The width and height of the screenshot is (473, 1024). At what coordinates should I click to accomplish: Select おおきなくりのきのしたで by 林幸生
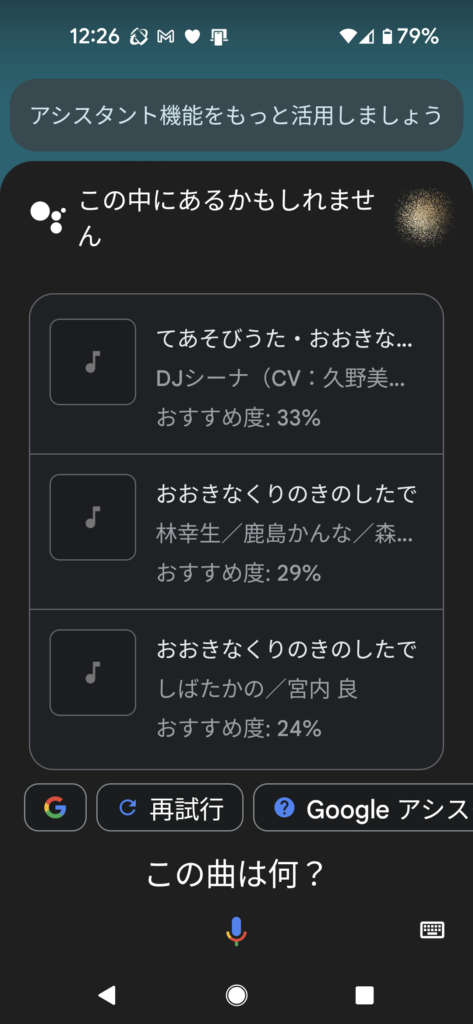click(236, 532)
